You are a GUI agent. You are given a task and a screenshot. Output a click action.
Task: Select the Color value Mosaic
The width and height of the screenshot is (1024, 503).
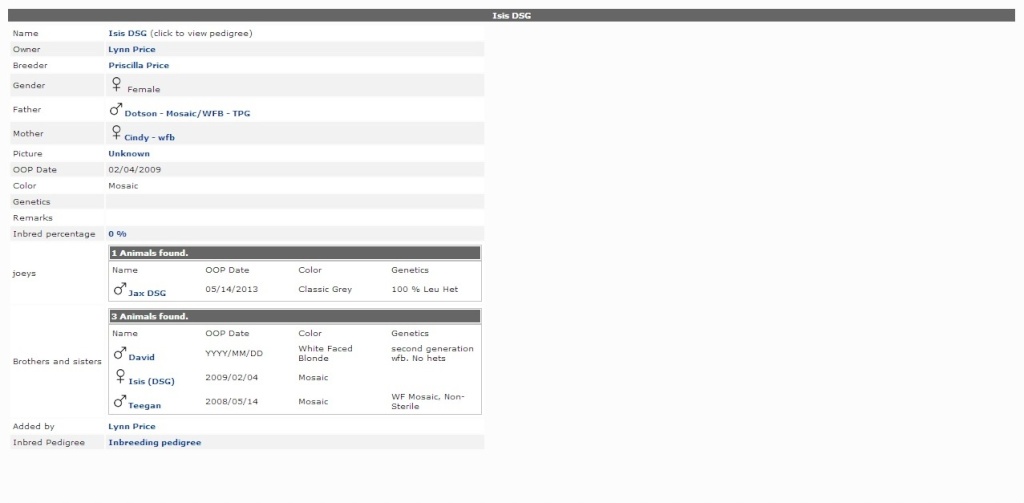coord(123,186)
